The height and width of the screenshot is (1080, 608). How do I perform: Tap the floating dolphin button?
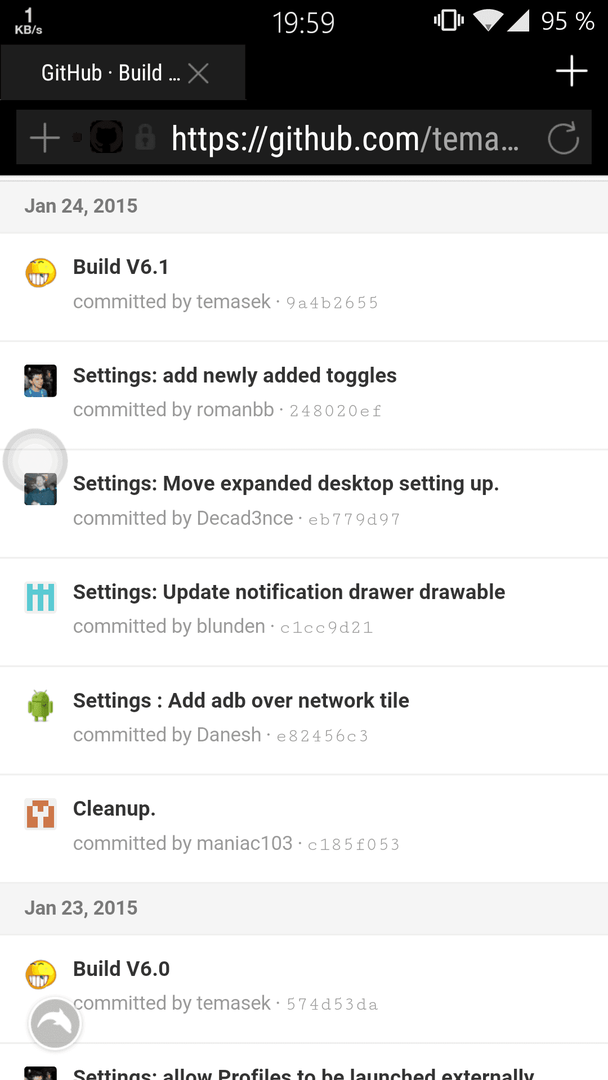pyautogui.click(x=55, y=1024)
